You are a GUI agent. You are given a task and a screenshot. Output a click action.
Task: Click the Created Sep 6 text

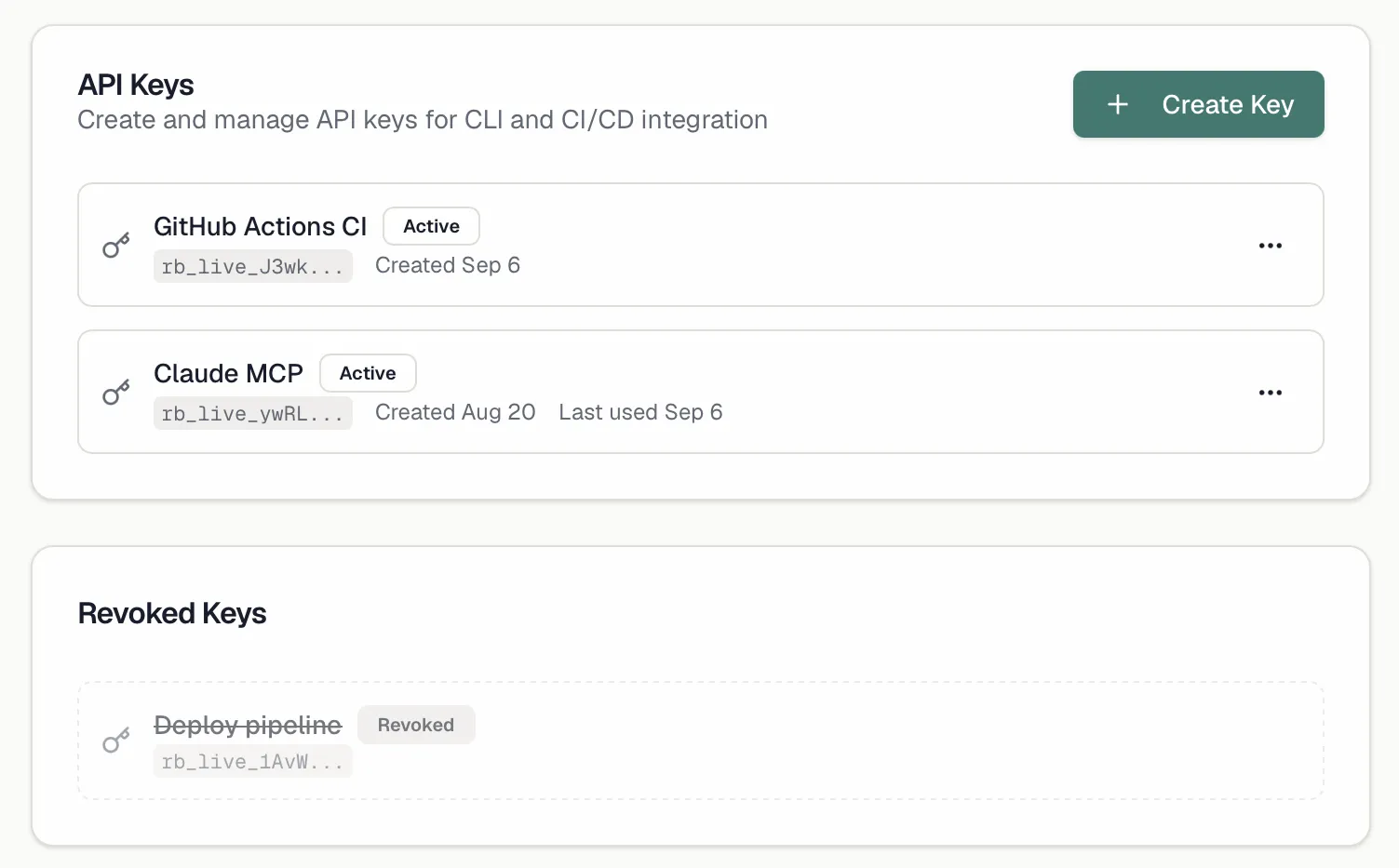448,265
